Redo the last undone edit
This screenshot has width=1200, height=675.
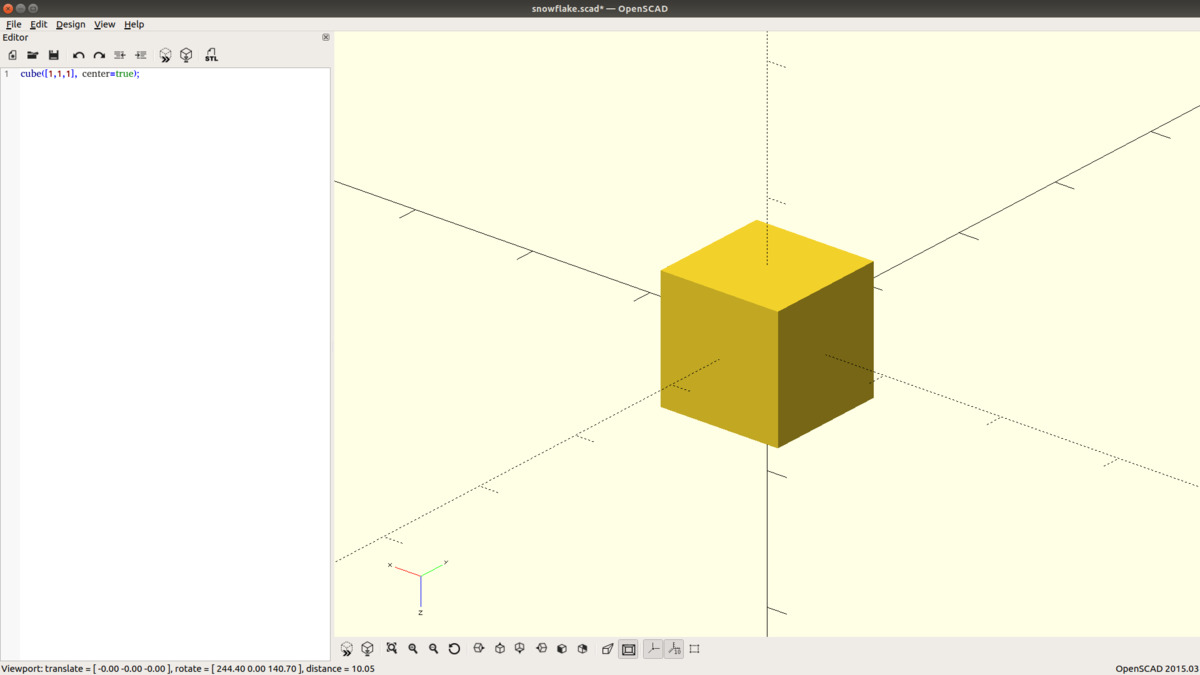tap(99, 55)
